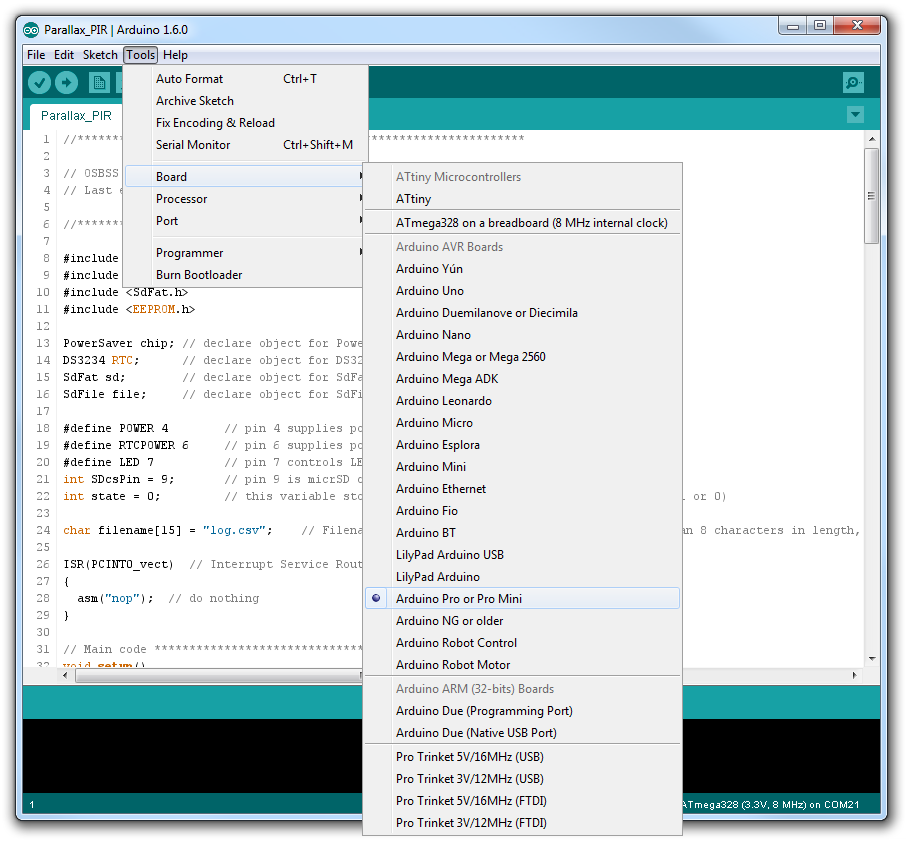Select ATmega328 on a breadboard board
The image size is (910, 844).
[x=522, y=223]
